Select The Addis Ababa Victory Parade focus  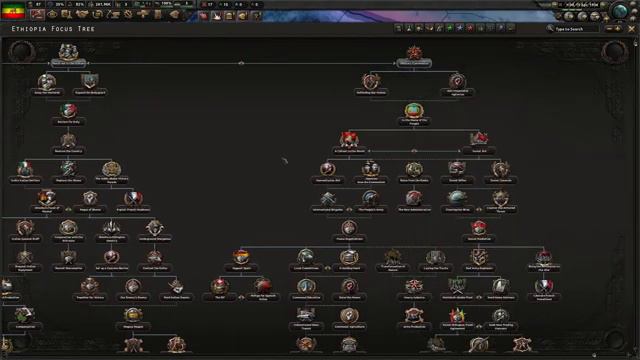coord(111,172)
